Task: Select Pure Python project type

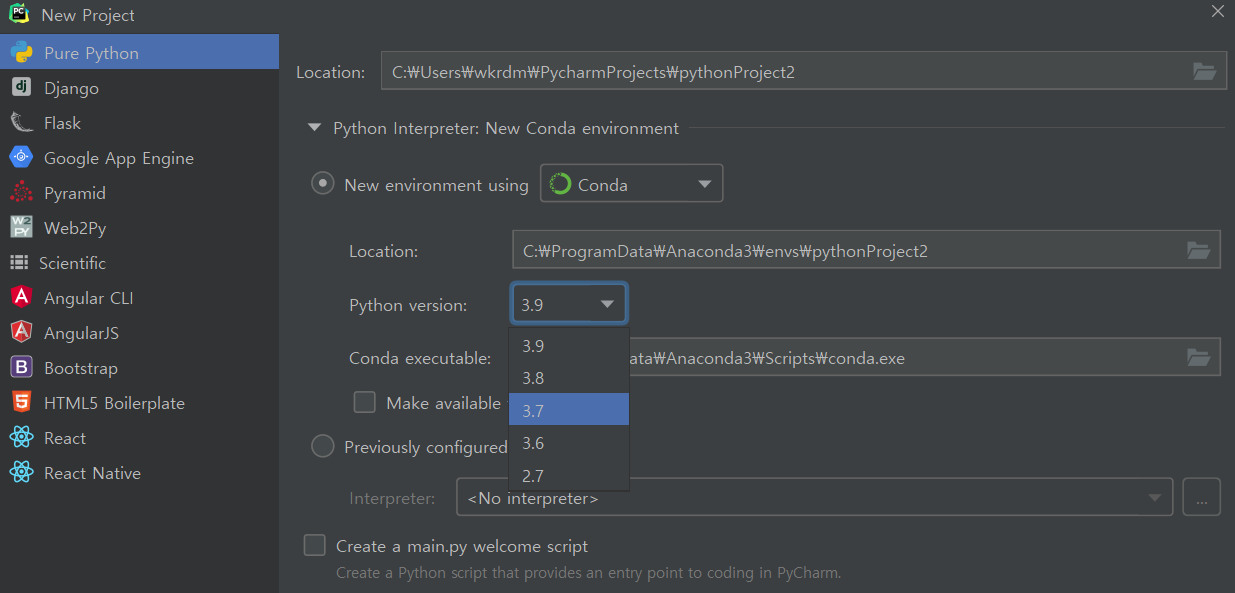Action: point(139,53)
